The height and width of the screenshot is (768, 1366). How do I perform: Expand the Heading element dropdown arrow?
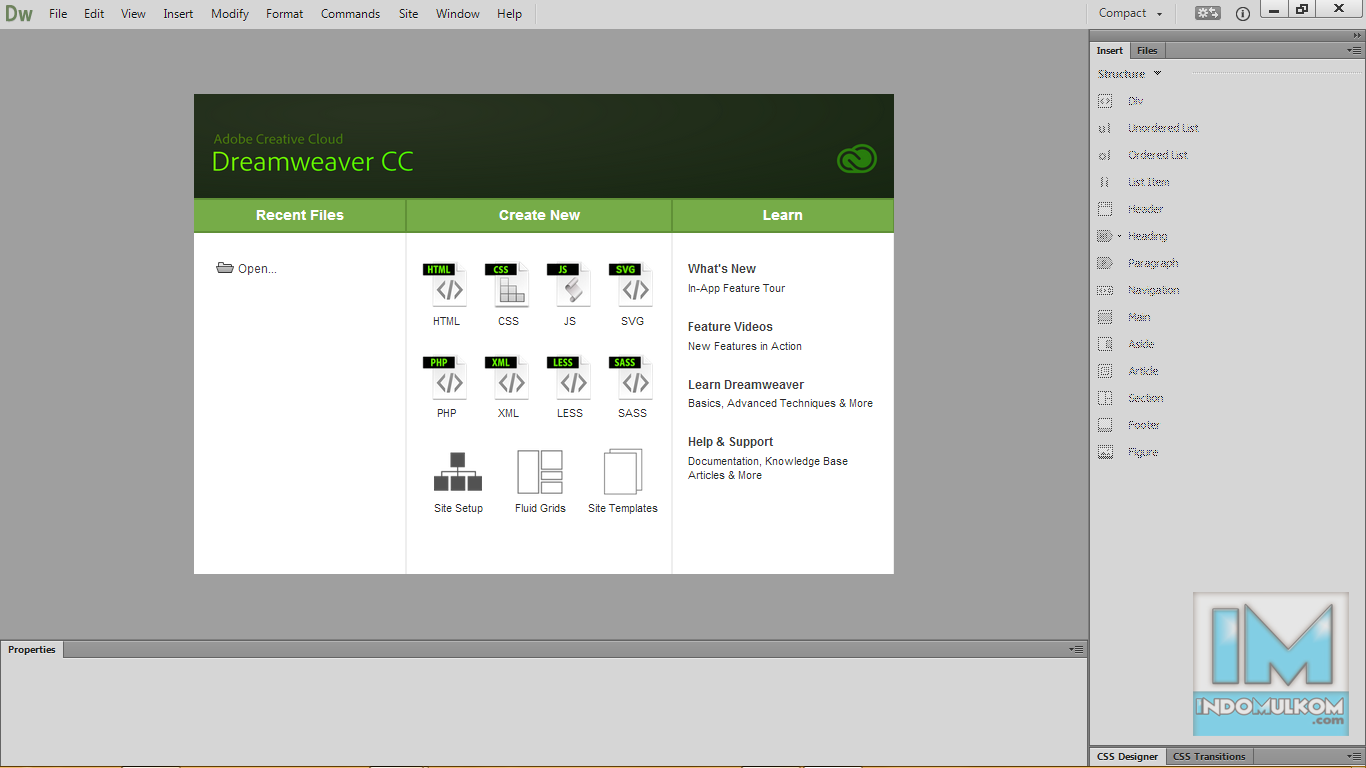coord(1117,235)
